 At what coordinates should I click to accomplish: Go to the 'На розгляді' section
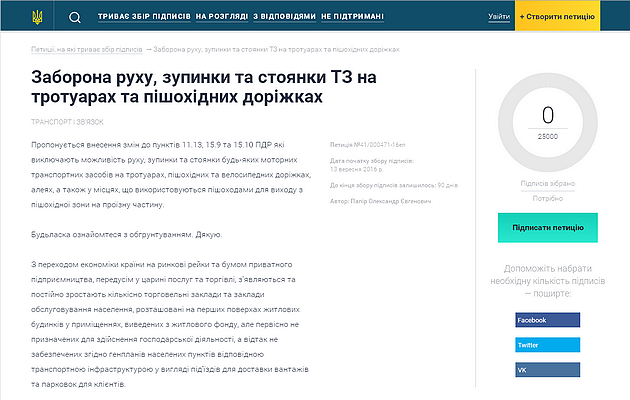[x=222, y=16]
